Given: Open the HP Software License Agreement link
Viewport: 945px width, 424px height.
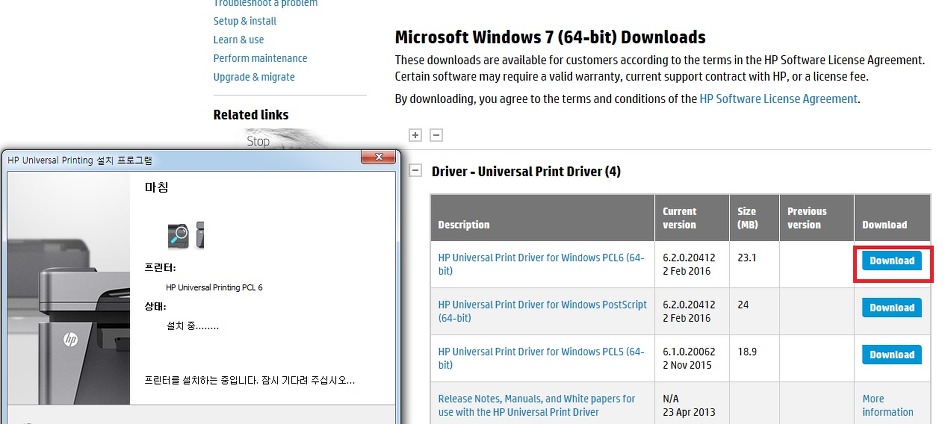Looking at the screenshot, I should [778, 99].
